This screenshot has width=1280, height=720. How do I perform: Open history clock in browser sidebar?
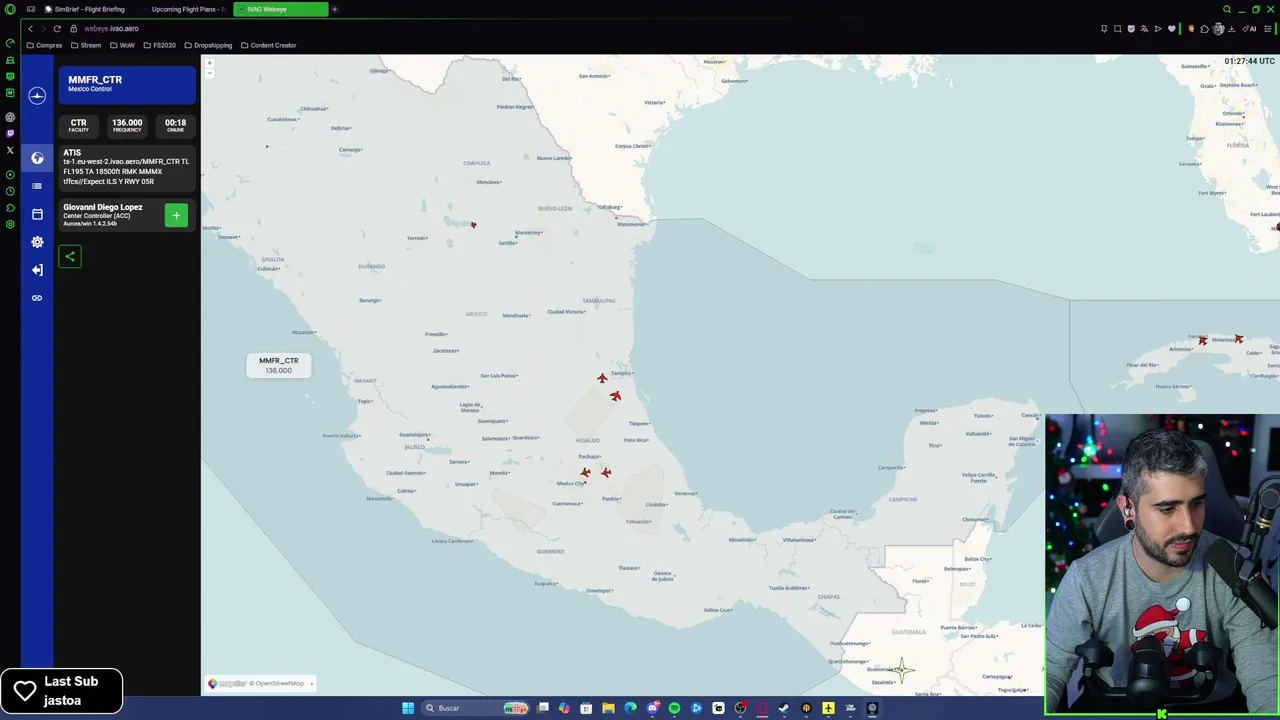(10, 191)
